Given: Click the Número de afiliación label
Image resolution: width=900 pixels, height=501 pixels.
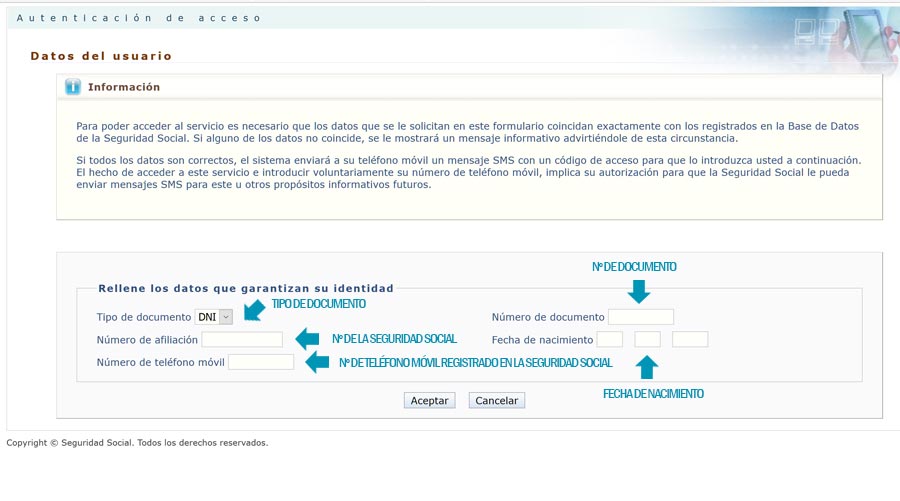Looking at the screenshot, I should (x=147, y=340).
